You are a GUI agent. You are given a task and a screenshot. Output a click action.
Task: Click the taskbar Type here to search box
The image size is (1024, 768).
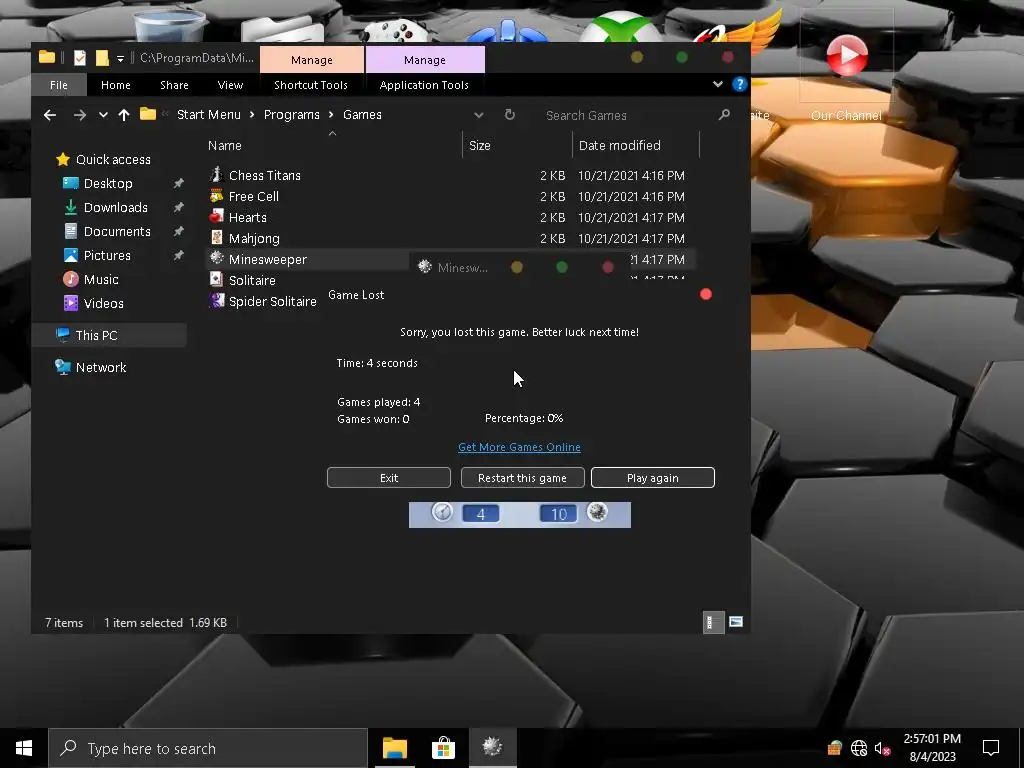pos(208,748)
